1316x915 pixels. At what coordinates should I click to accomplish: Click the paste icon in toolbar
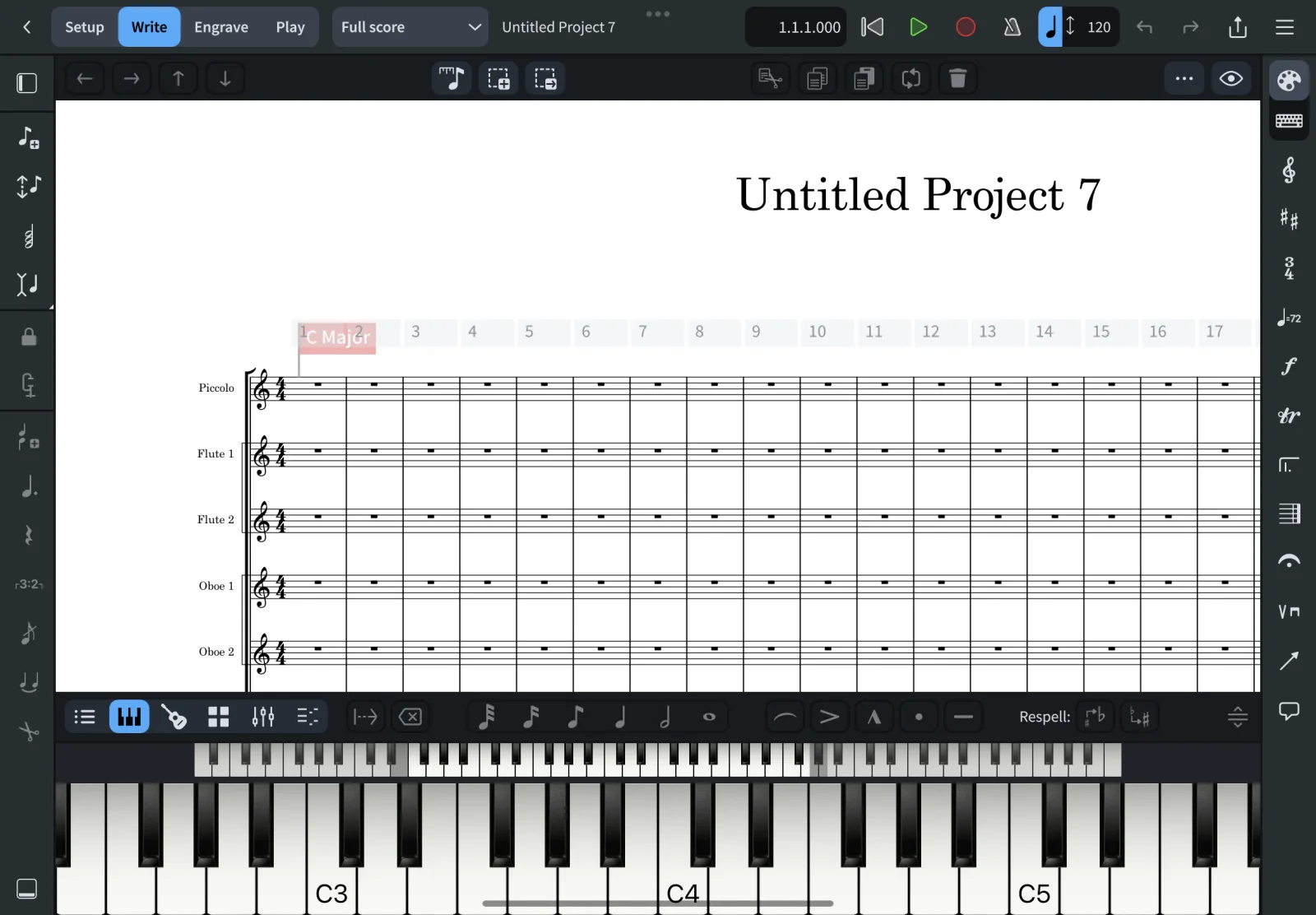tap(864, 79)
